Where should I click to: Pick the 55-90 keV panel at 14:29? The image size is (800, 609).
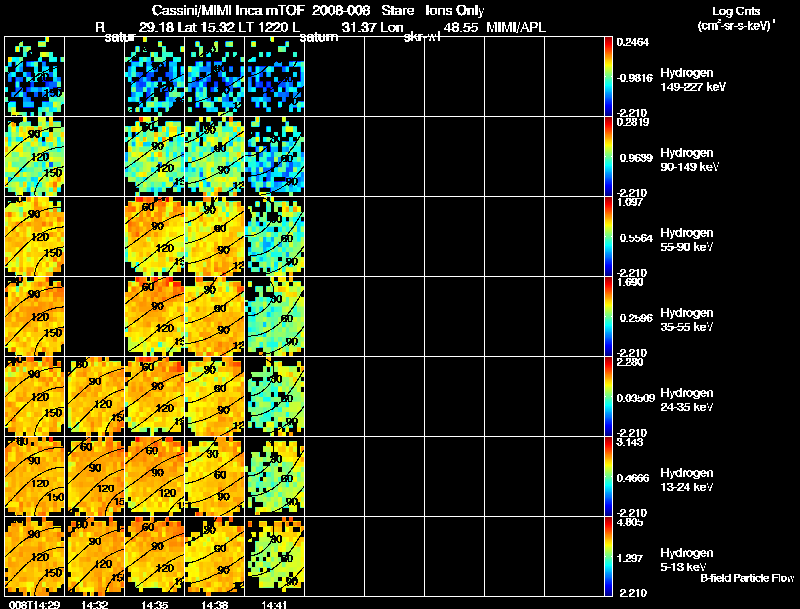(35, 237)
